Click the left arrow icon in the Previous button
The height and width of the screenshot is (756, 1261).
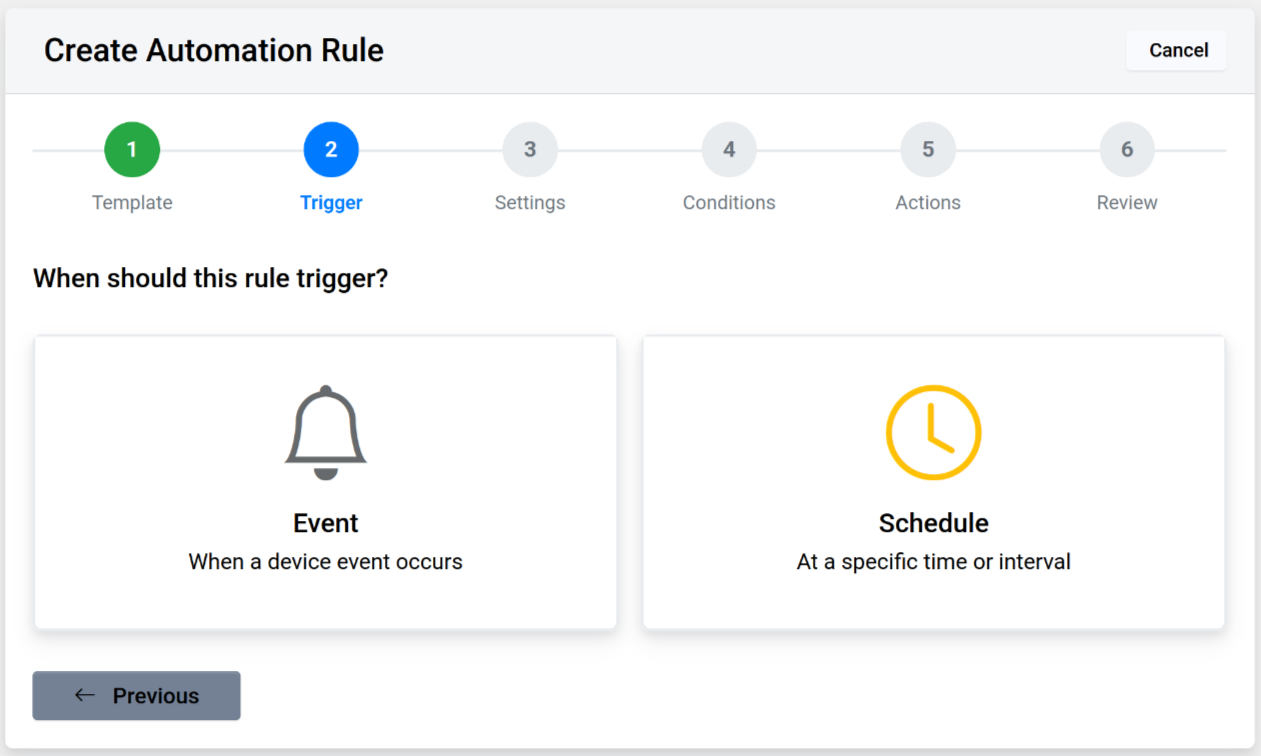click(x=85, y=695)
